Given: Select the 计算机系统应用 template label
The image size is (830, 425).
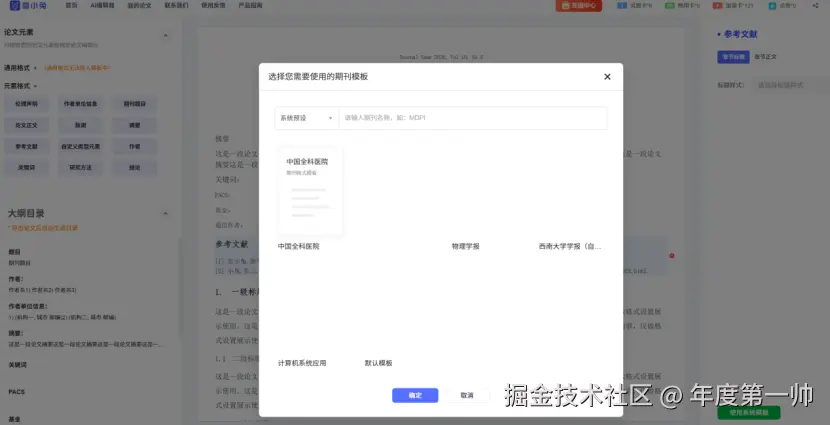Looking at the screenshot, I should click(x=302, y=363).
